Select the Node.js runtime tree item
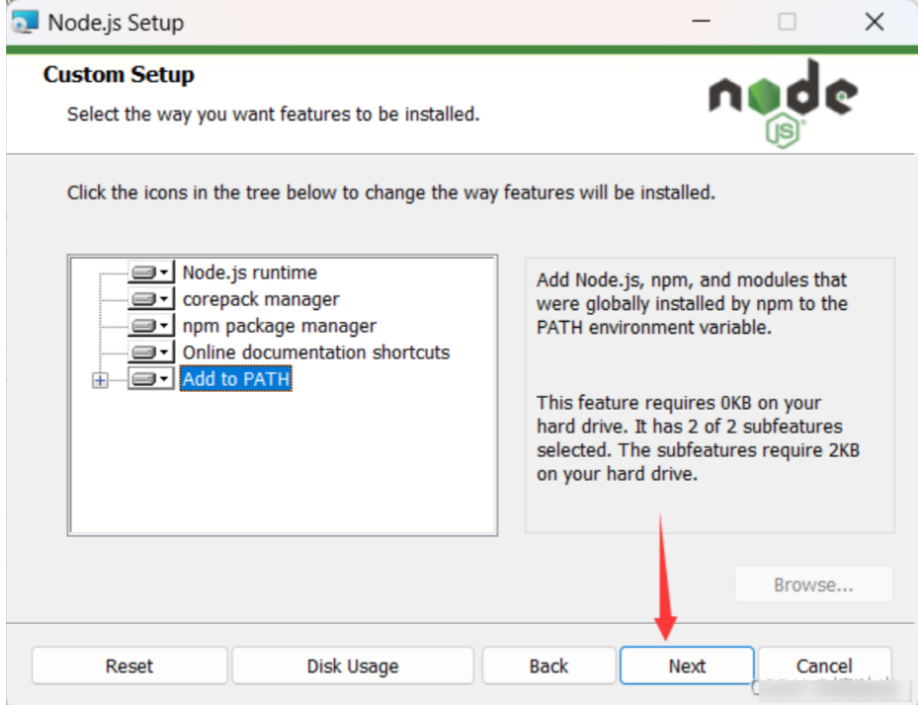 point(249,272)
